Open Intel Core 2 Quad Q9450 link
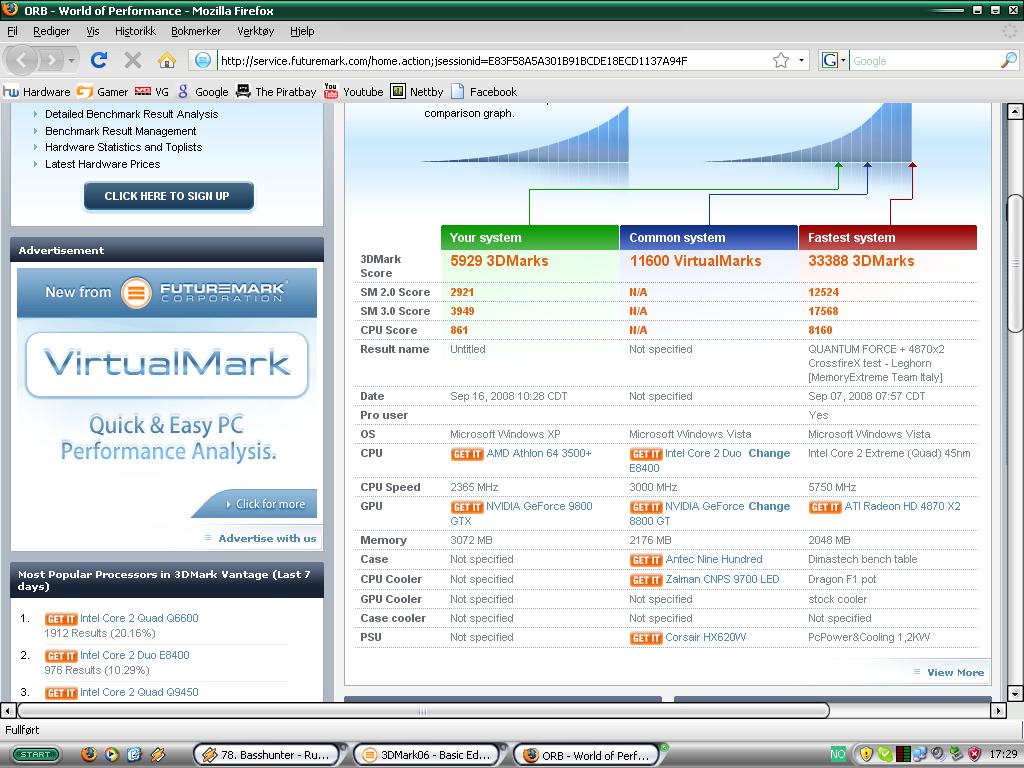Image resolution: width=1024 pixels, height=768 pixels. [139, 692]
